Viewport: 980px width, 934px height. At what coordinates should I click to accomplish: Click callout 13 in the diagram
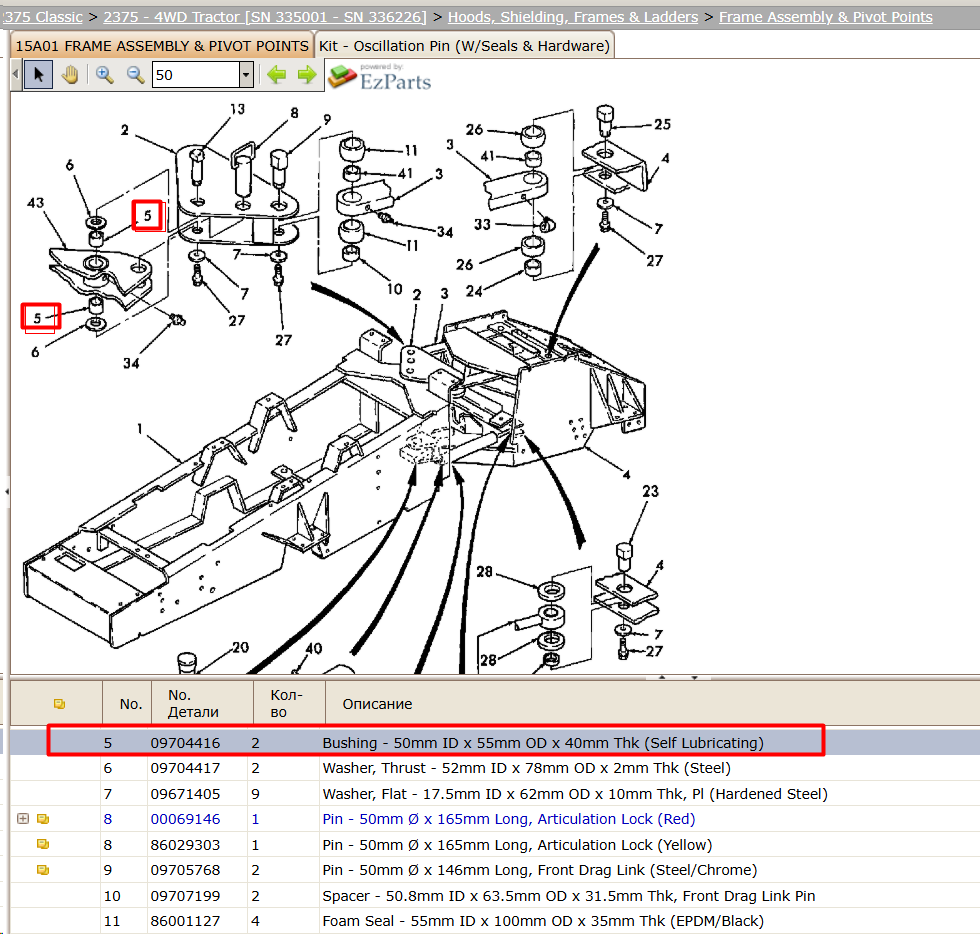point(238,109)
